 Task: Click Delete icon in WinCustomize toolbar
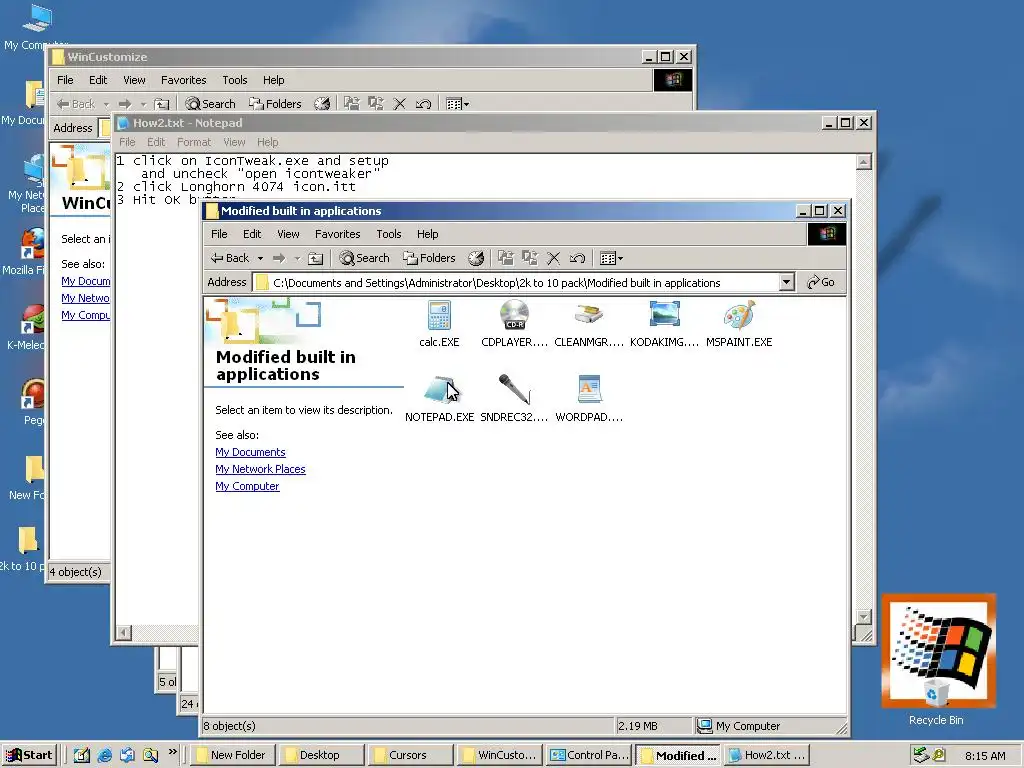point(400,104)
